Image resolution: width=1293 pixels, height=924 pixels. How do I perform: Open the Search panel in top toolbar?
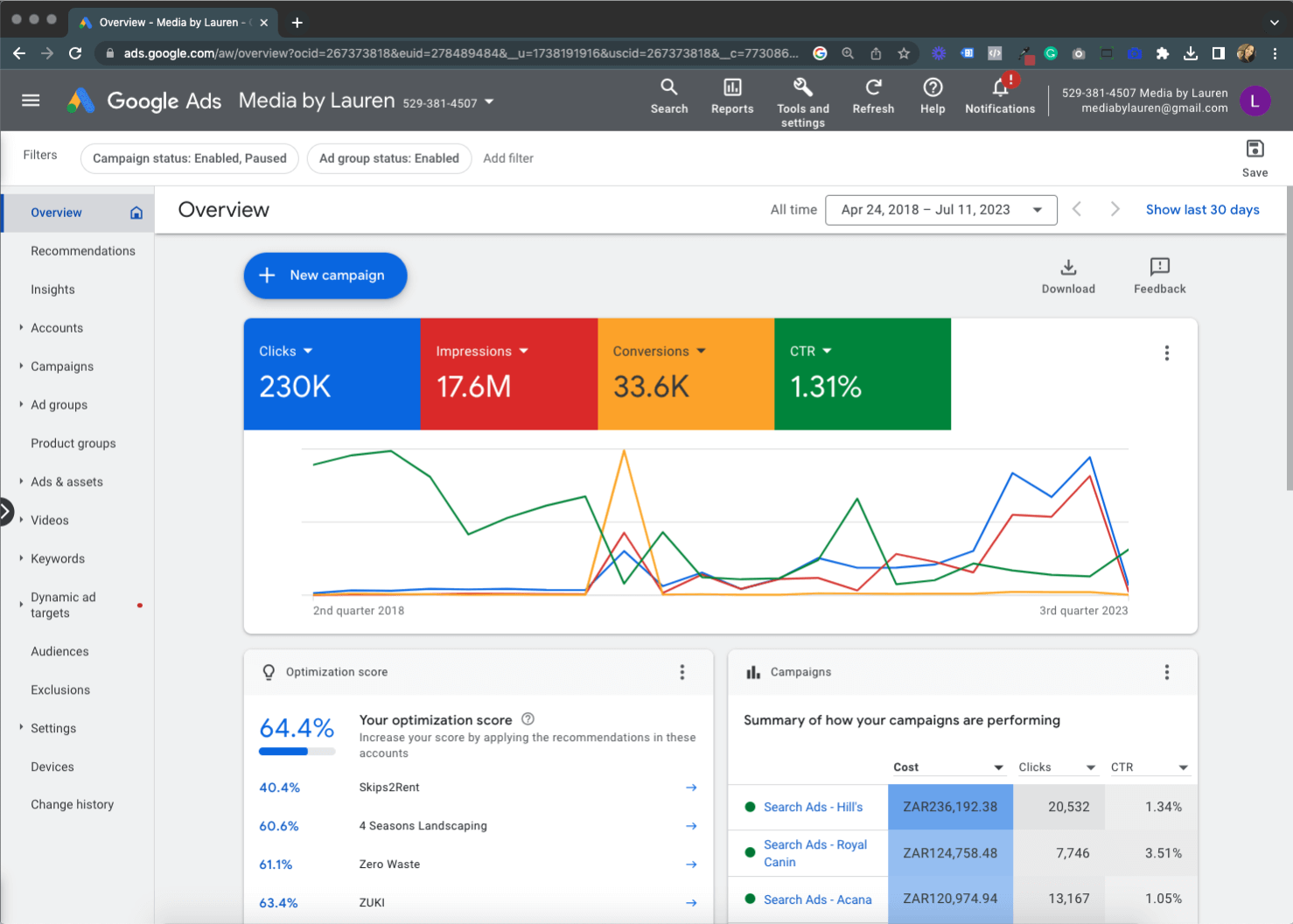(669, 96)
